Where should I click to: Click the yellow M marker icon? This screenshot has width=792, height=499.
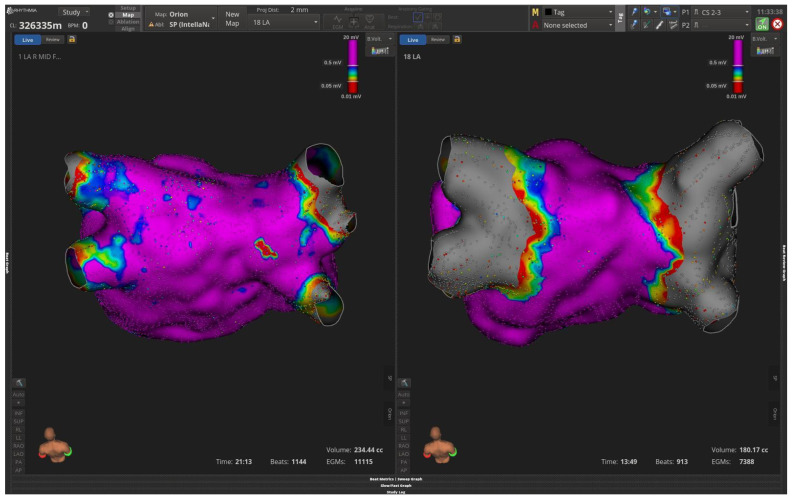[535, 12]
